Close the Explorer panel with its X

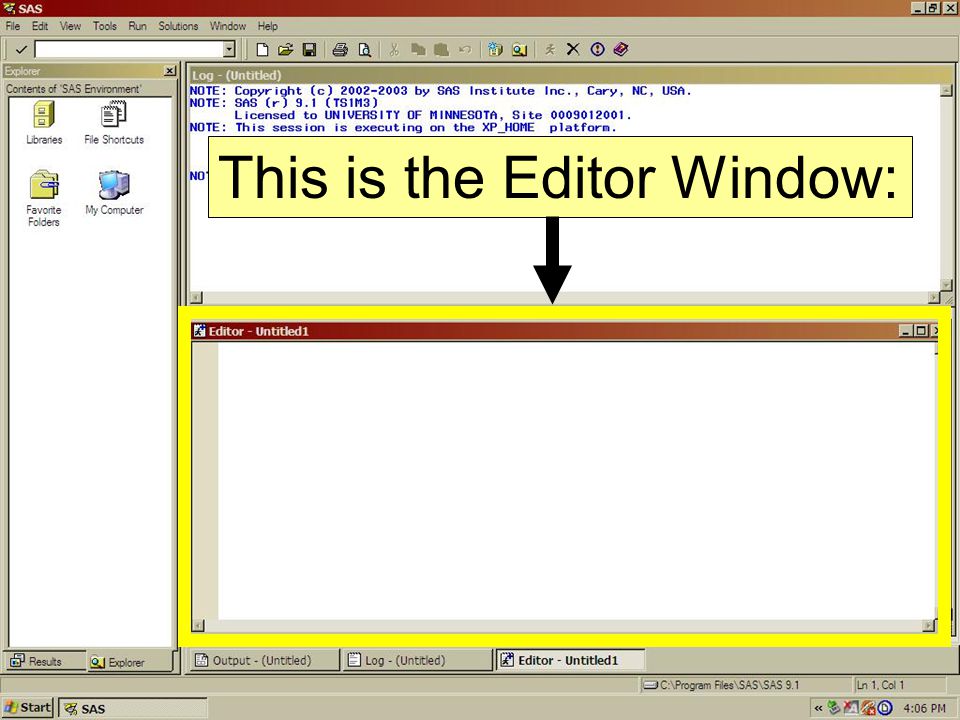(170, 71)
